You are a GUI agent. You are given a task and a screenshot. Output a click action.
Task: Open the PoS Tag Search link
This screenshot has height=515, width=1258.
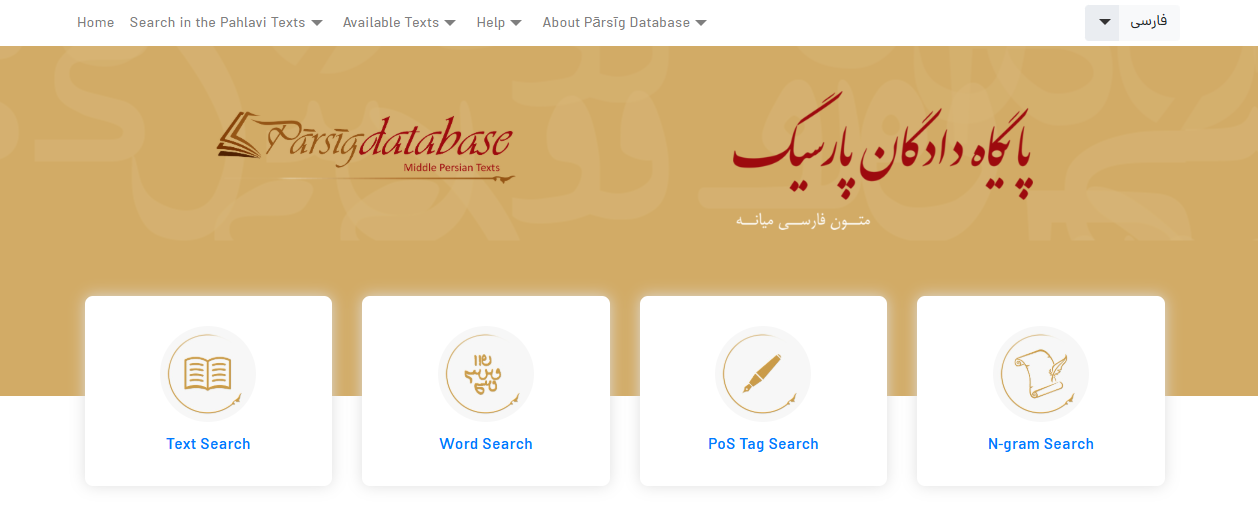click(763, 444)
